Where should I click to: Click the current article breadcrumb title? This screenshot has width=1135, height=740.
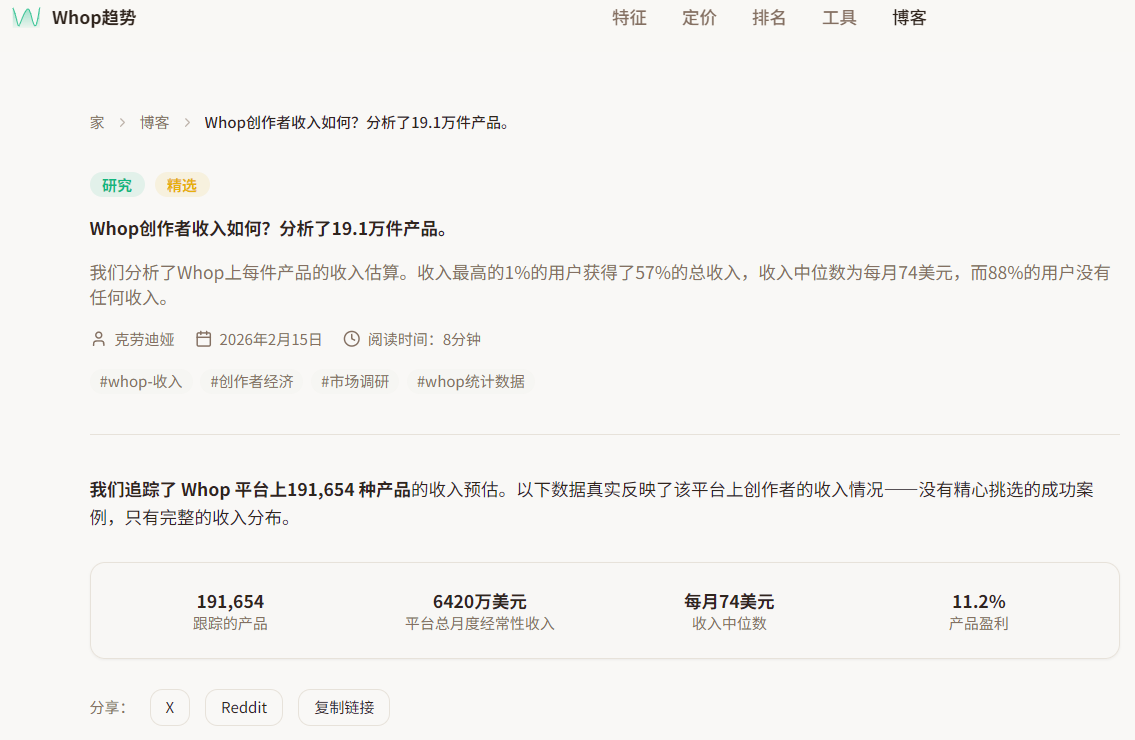358,122
